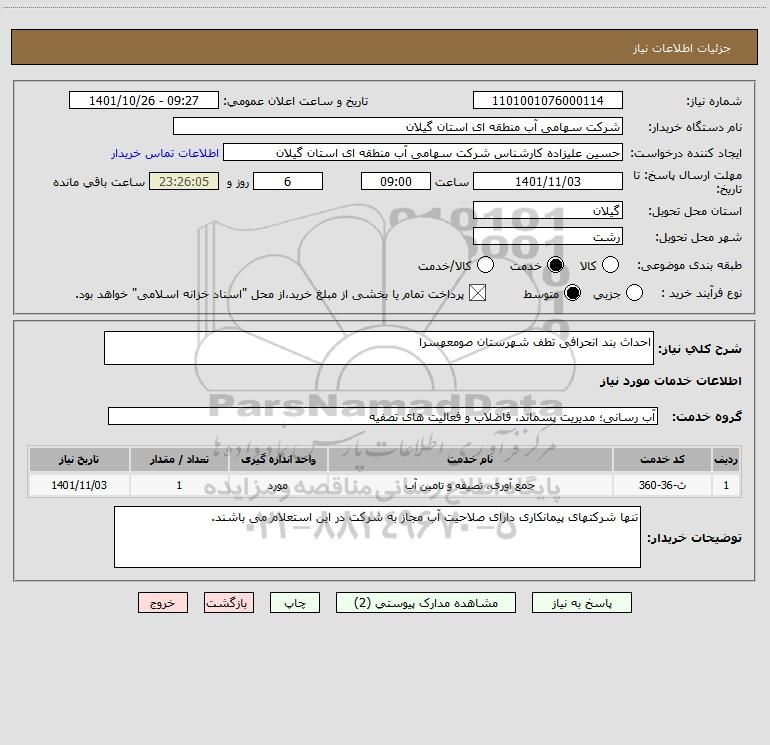The width and height of the screenshot is (770, 745).
Task: Click the تعداد / مقدار column header
Action: [179, 459]
